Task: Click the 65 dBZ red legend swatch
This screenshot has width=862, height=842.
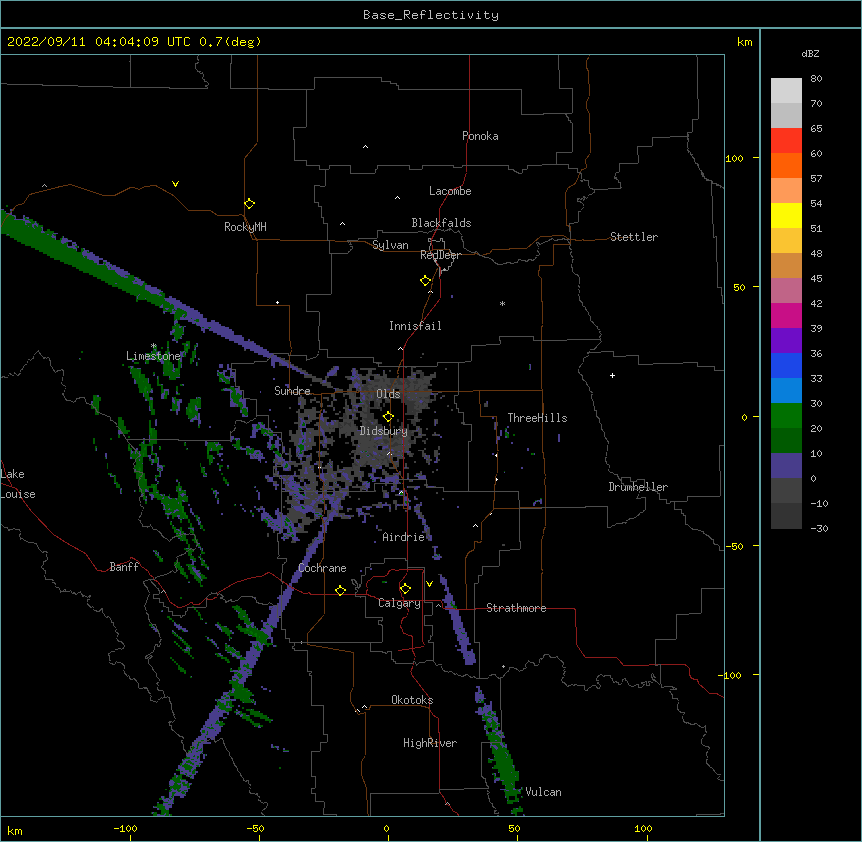Action: pyautogui.click(x=786, y=141)
